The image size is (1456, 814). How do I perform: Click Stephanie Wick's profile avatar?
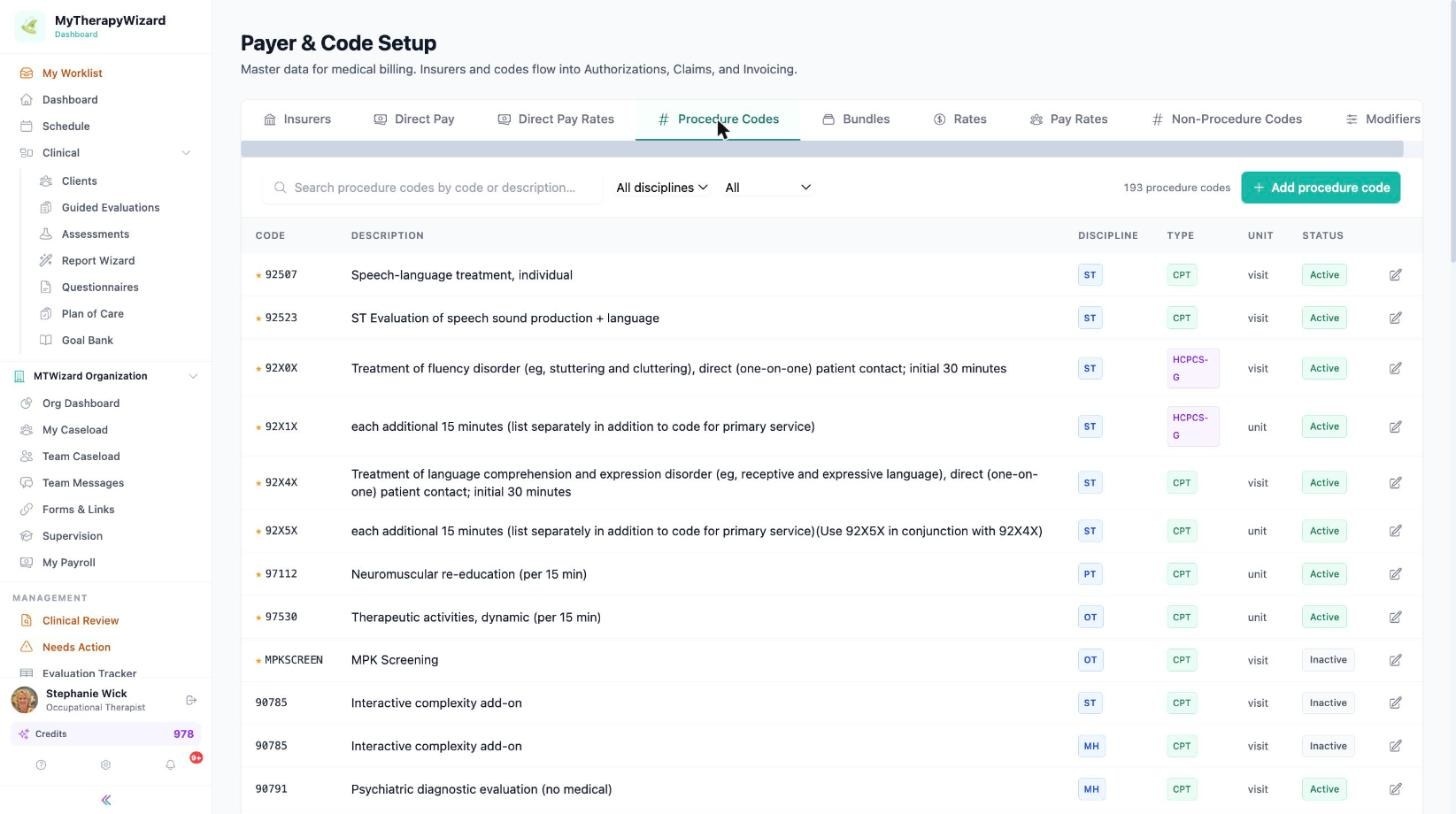coord(24,700)
